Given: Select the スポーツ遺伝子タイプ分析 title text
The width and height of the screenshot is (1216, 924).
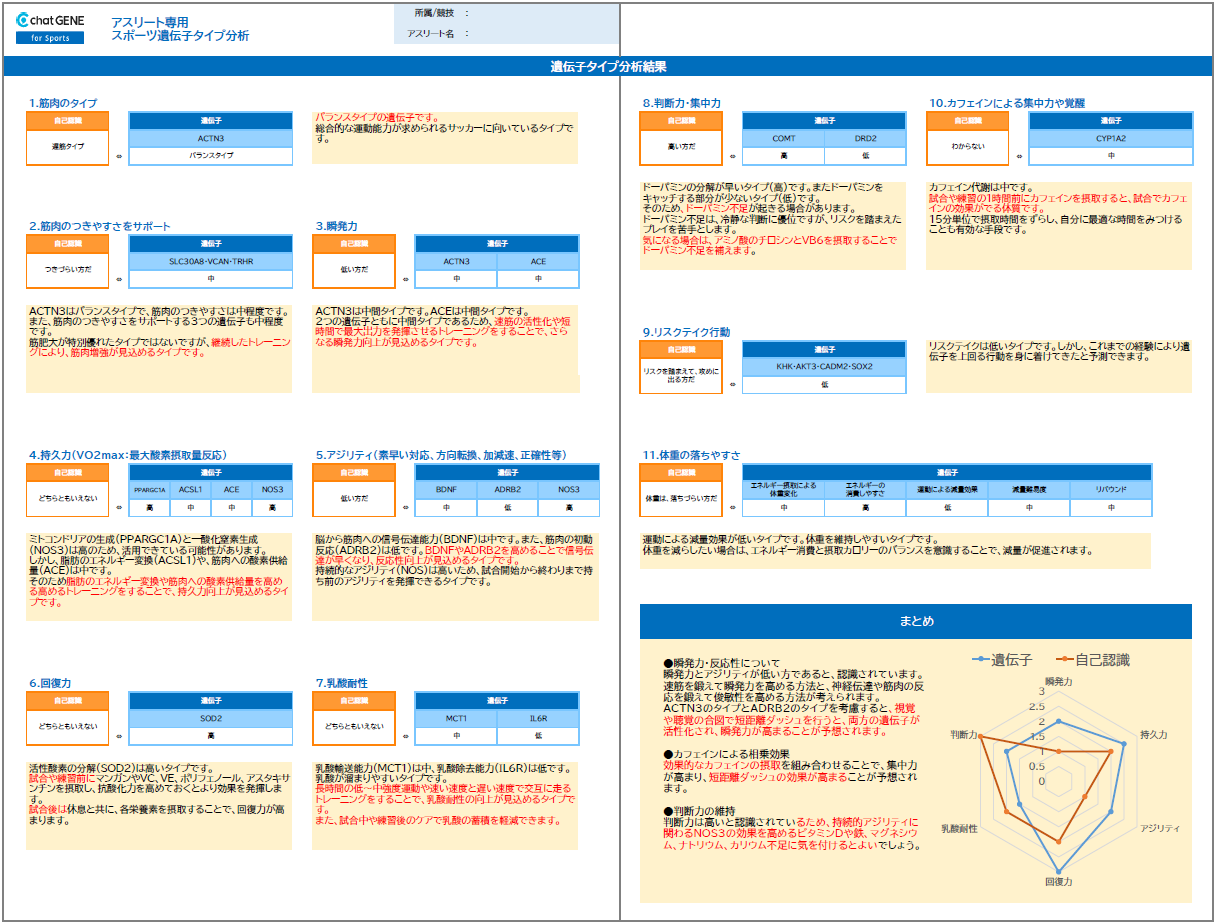Looking at the screenshot, I should pos(180,36).
